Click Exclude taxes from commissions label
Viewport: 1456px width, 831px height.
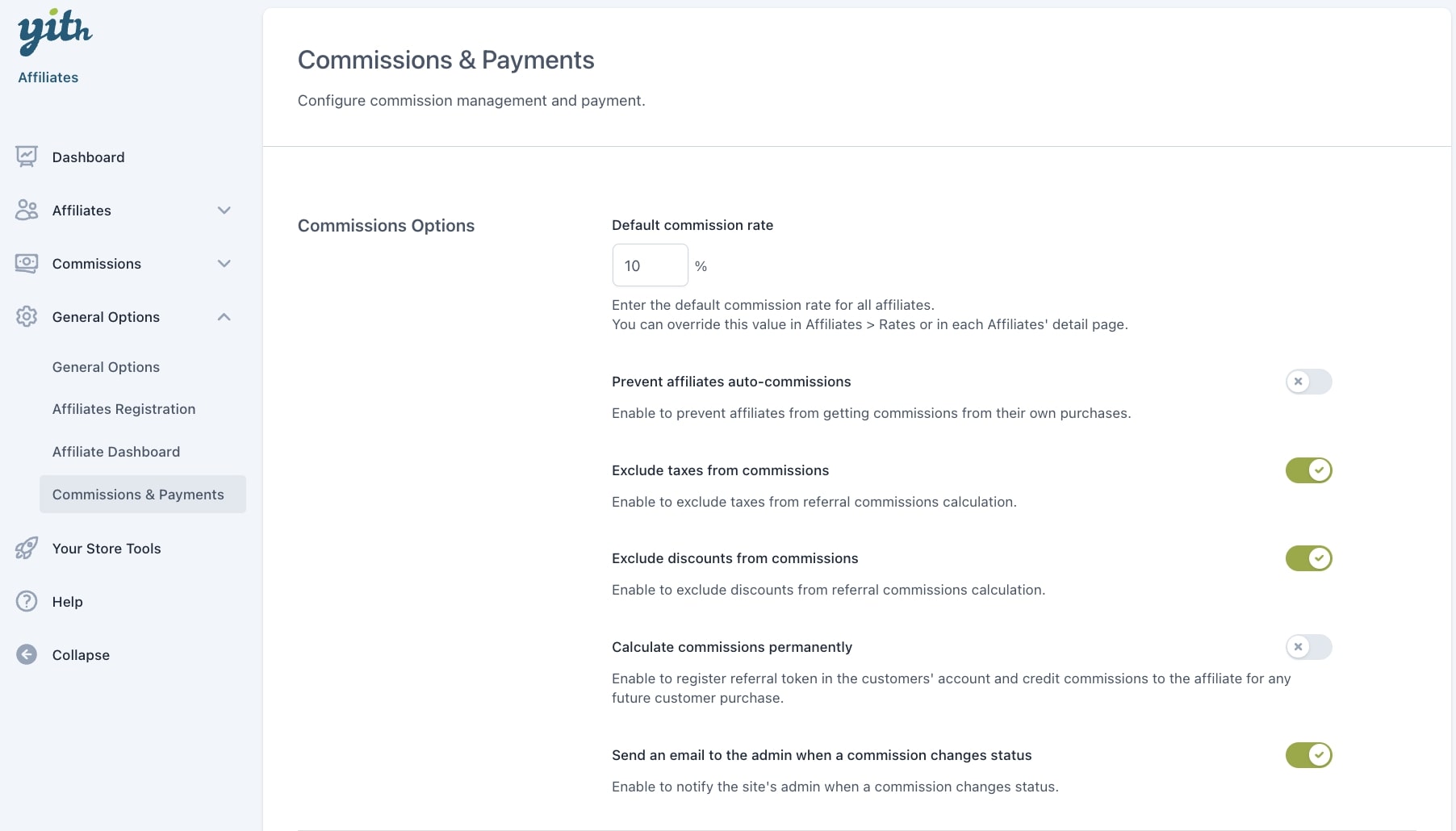[721, 470]
